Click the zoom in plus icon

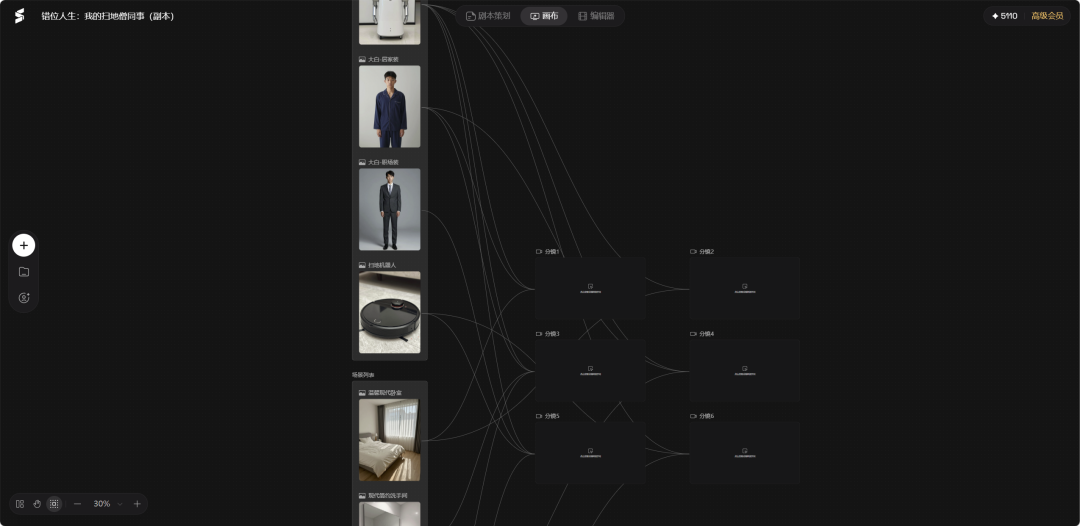(137, 504)
